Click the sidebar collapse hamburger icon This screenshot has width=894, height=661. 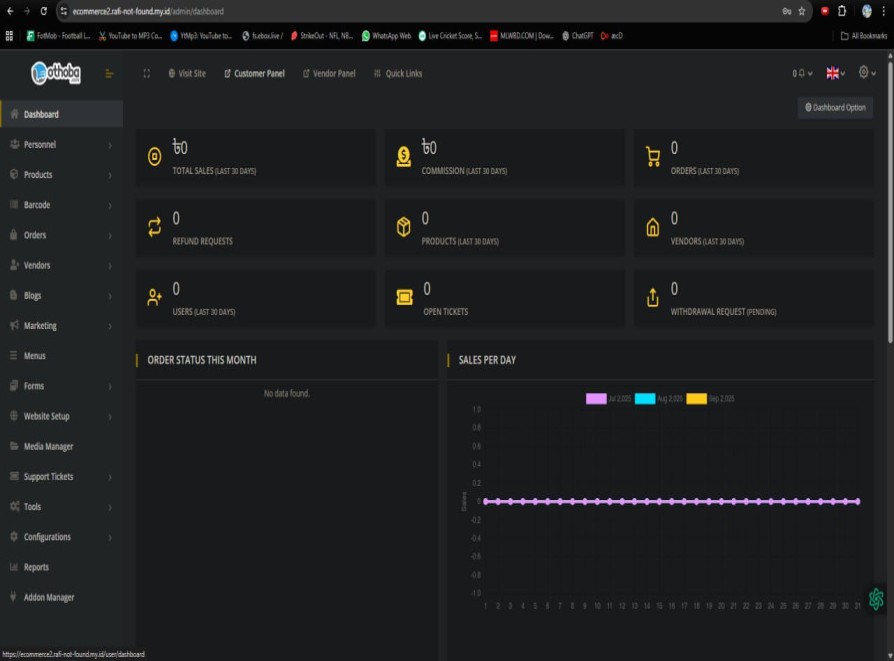pyautogui.click(x=110, y=73)
